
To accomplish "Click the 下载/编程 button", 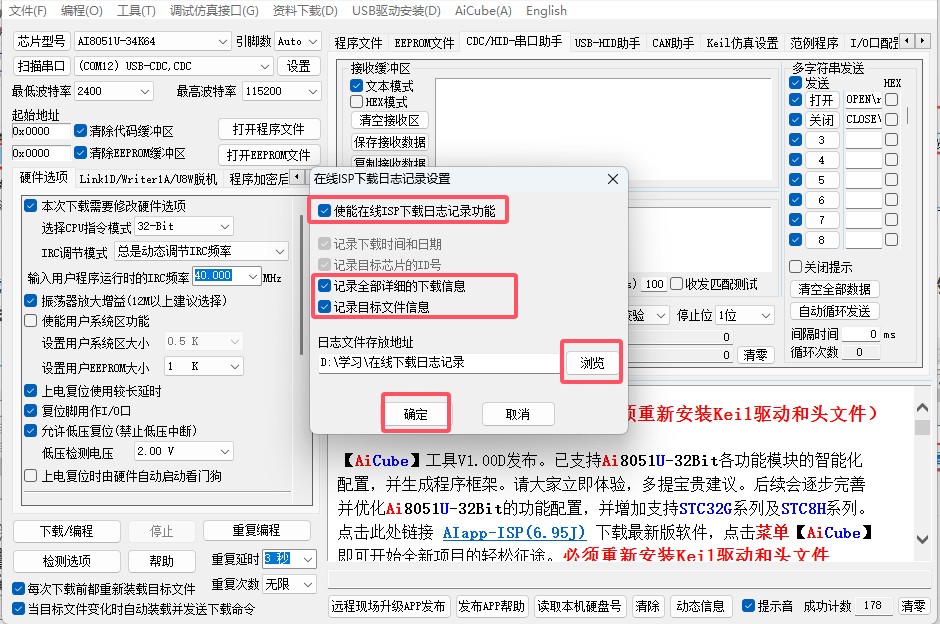I will pyautogui.click(x=67, y=531).
